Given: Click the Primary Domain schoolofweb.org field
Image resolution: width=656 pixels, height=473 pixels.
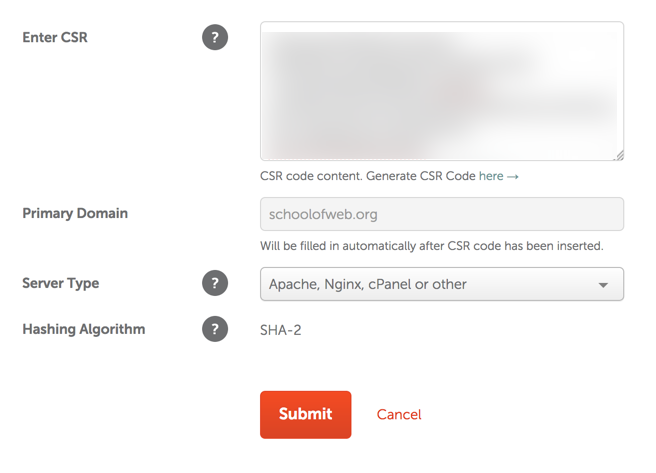Looking at the screenshot, I should pos(442,214).
